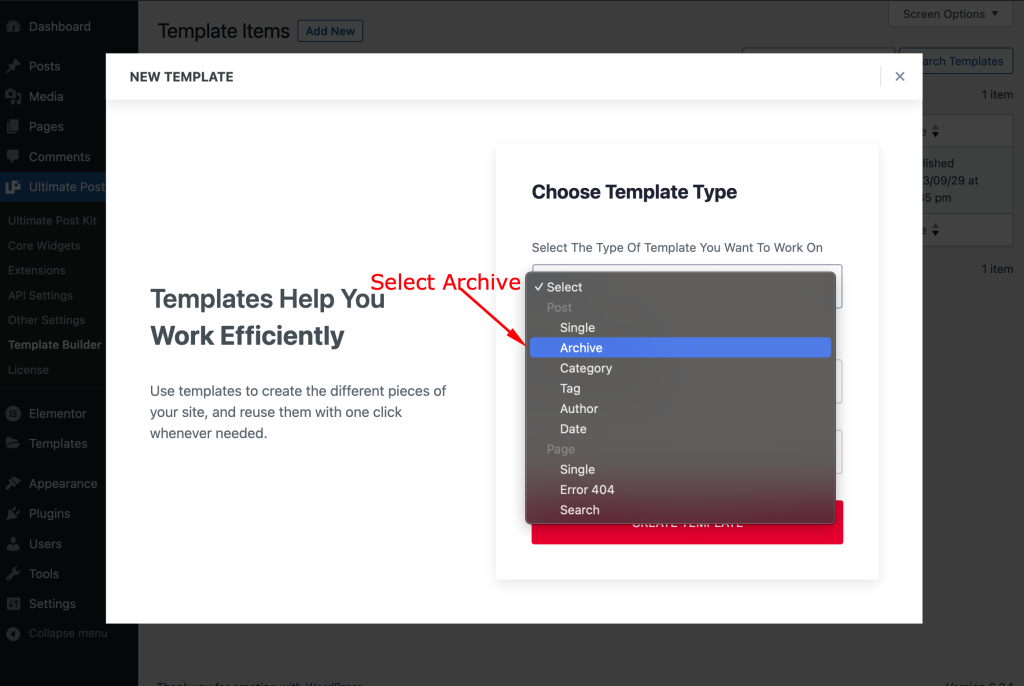Open Template Builder submenu item
This screenshot has width=1024, height=686.
click(x=55, y=345)
